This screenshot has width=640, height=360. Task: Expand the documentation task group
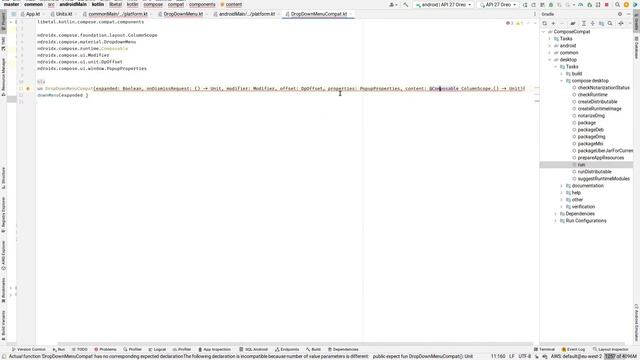[x=562, y=186]
